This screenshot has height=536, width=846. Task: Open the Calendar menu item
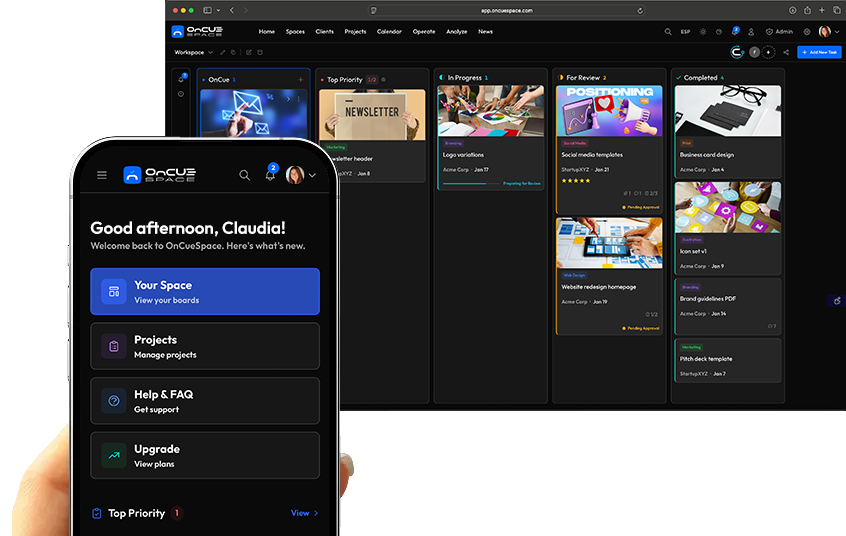coord(389,32)
